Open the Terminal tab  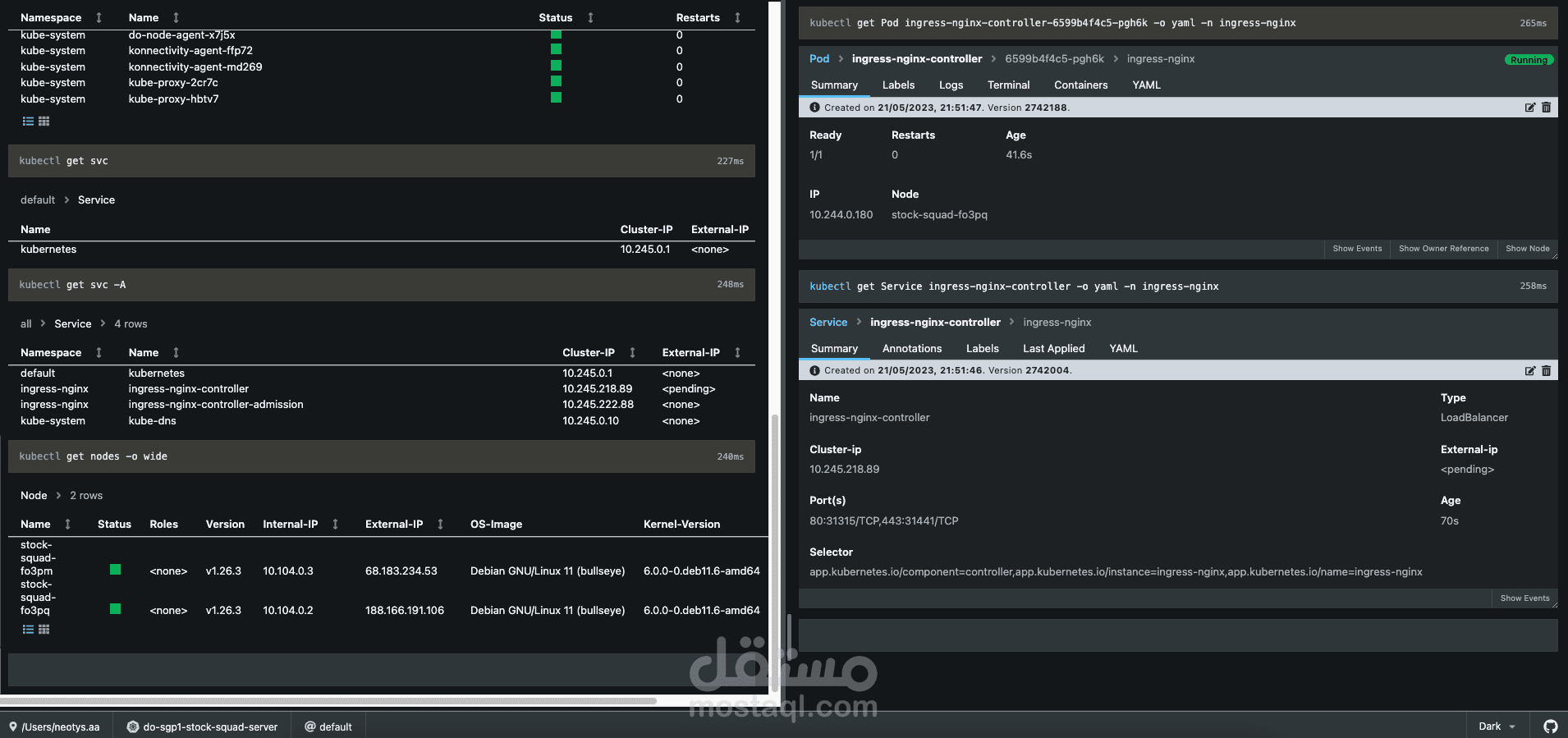click(x=1008, y=85)
